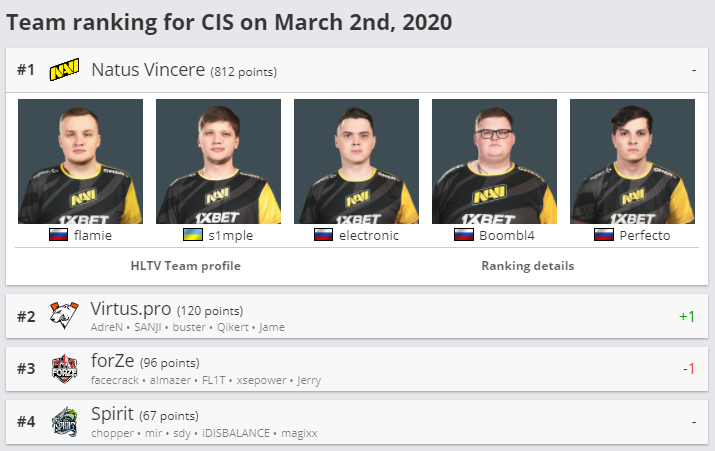Image resolution: width=715 pixels, height=451 pixels.
Task: Collapse the Natus Vincere header row
Action: coord(357,70)
